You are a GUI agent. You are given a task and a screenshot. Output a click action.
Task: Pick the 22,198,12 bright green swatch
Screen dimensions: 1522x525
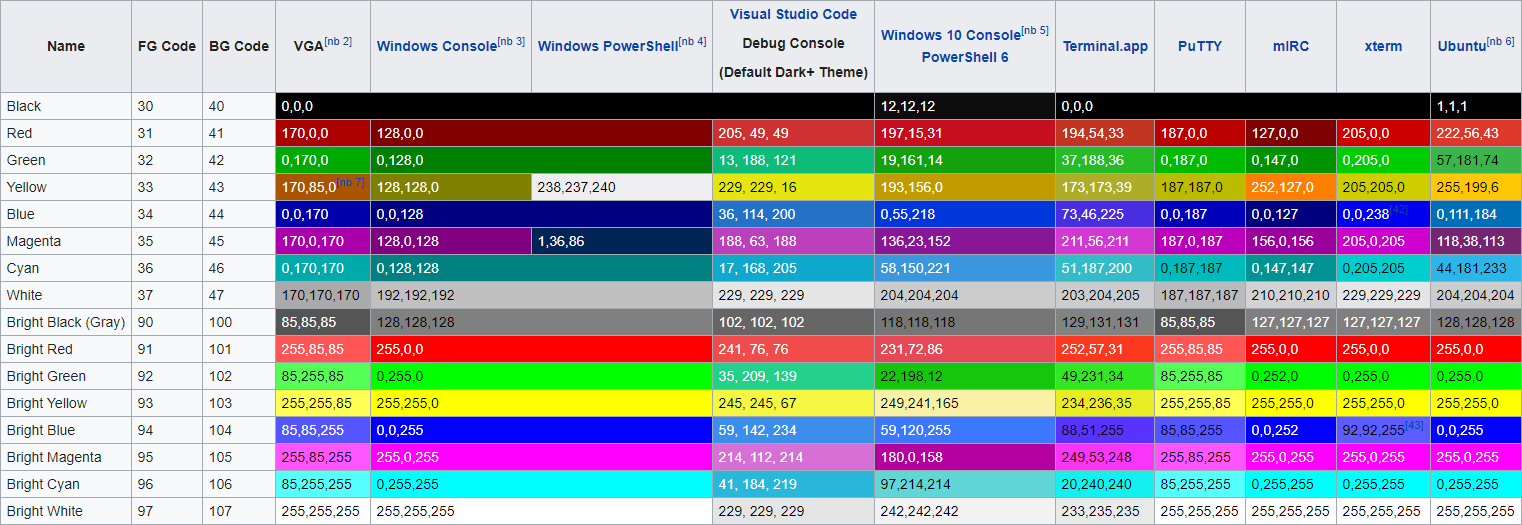[x=965, y=376]
